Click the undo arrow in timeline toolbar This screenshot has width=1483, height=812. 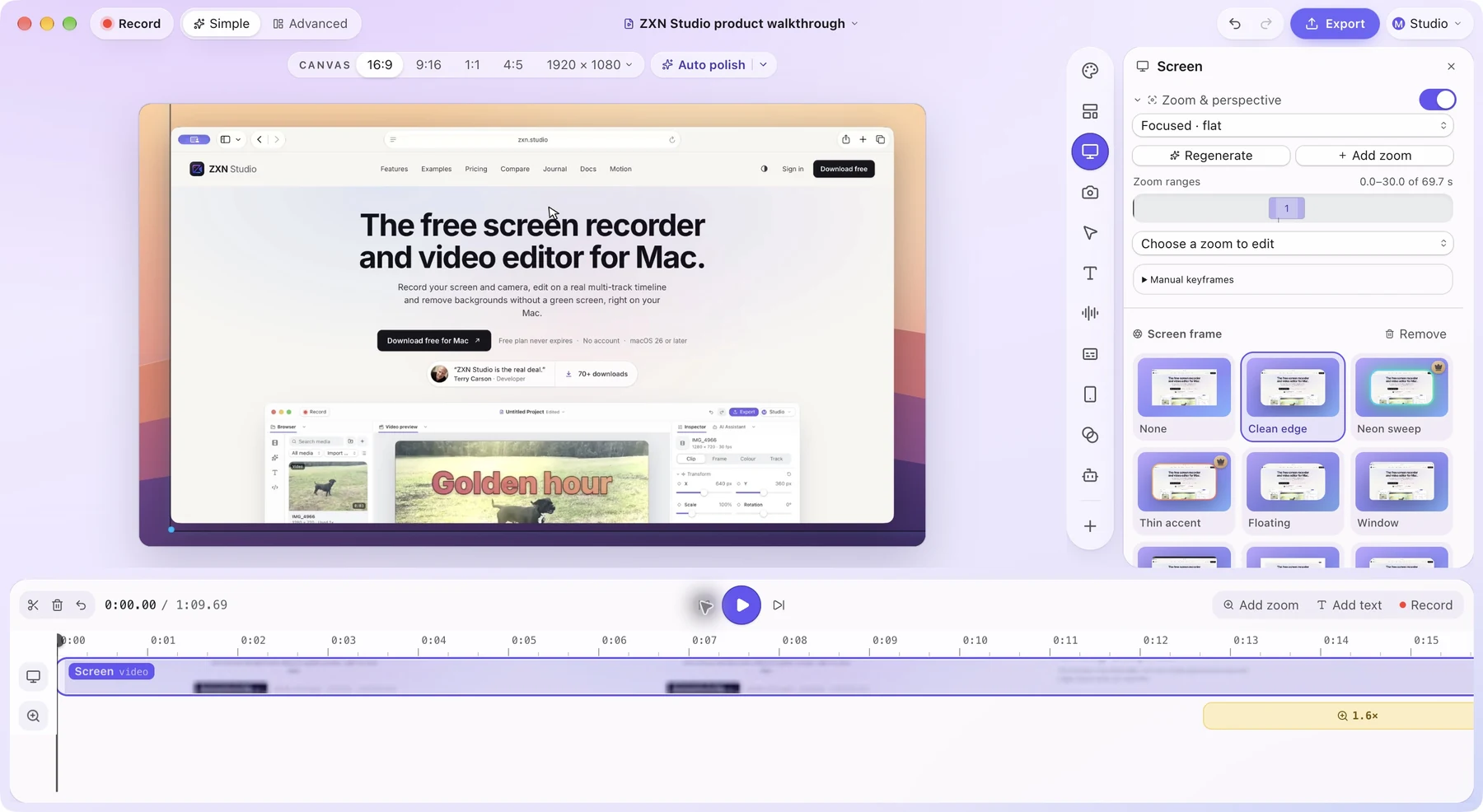pos(81,605)
